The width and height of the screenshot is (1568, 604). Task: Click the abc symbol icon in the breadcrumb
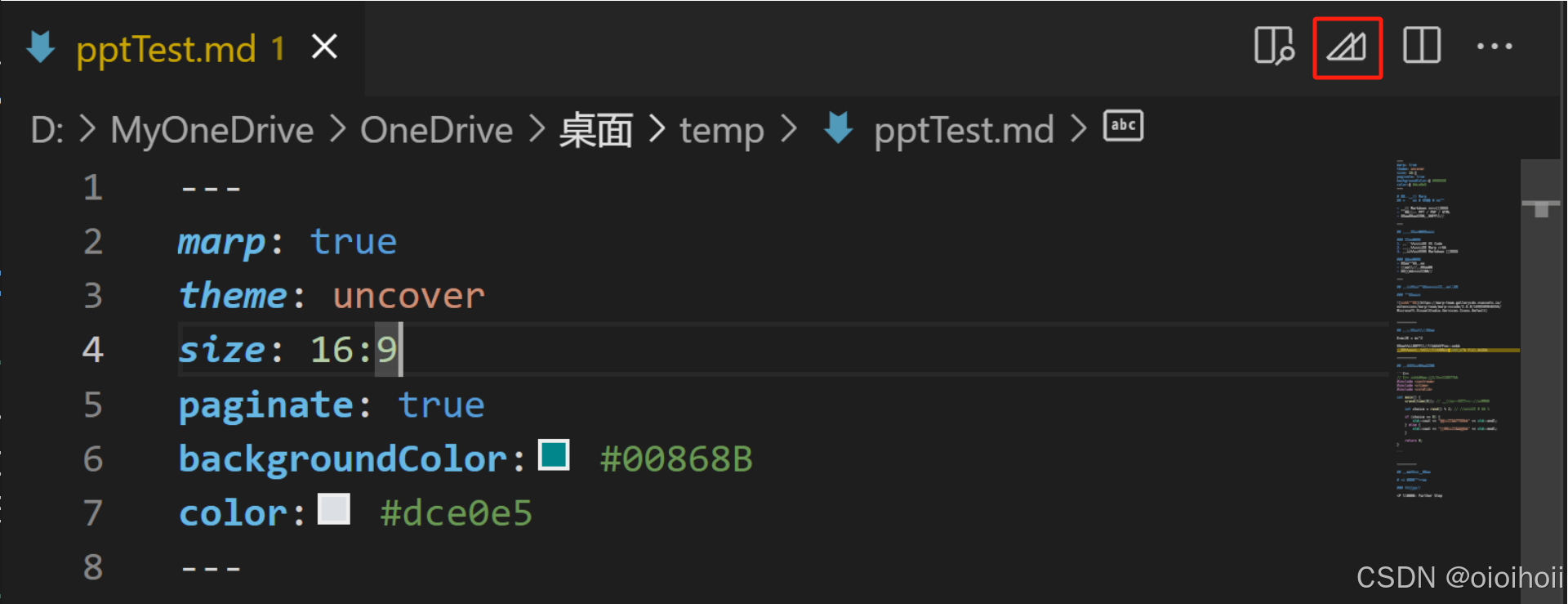pos(1122,126)
